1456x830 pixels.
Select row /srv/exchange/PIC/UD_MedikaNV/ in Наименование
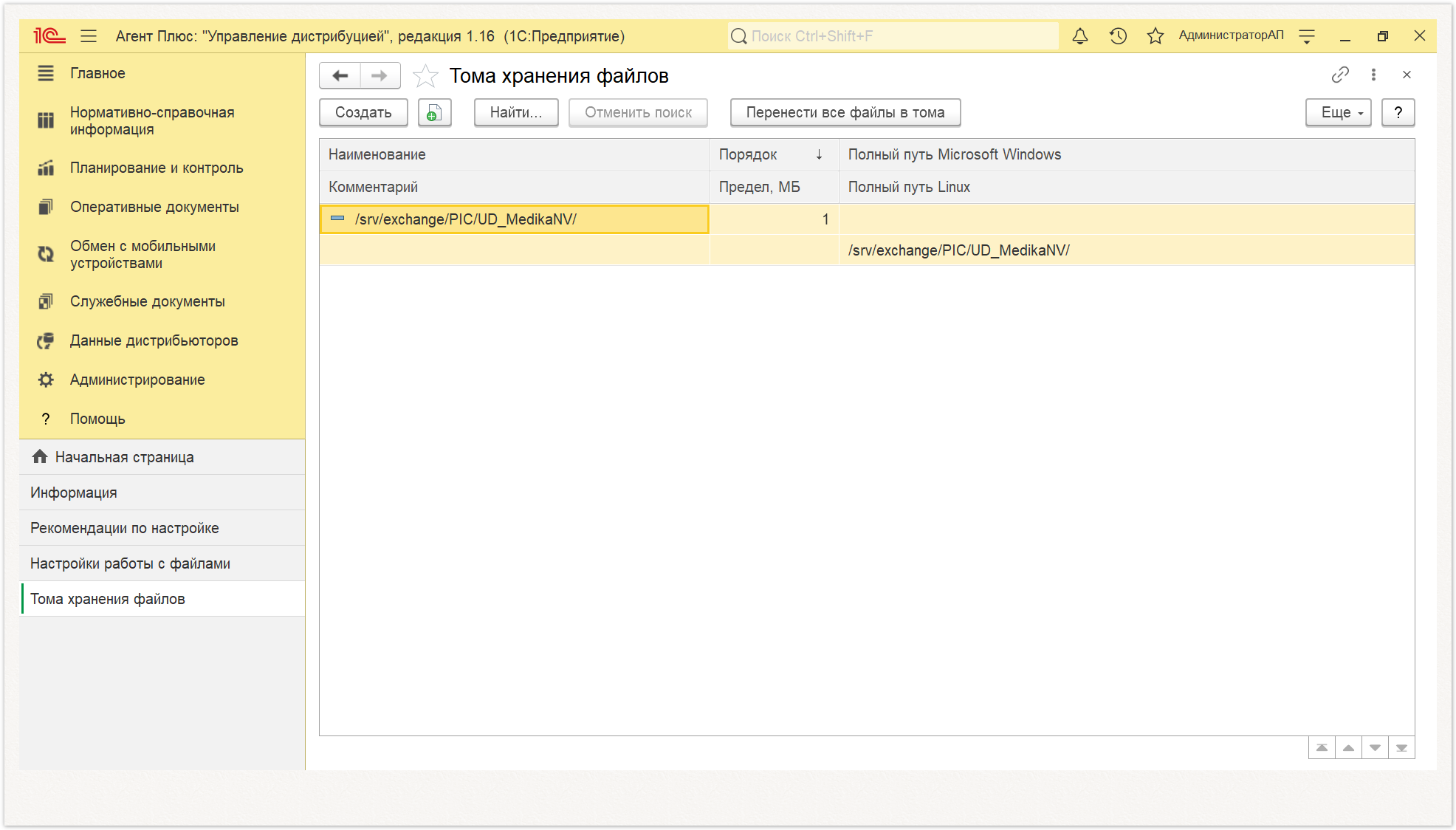515,219
